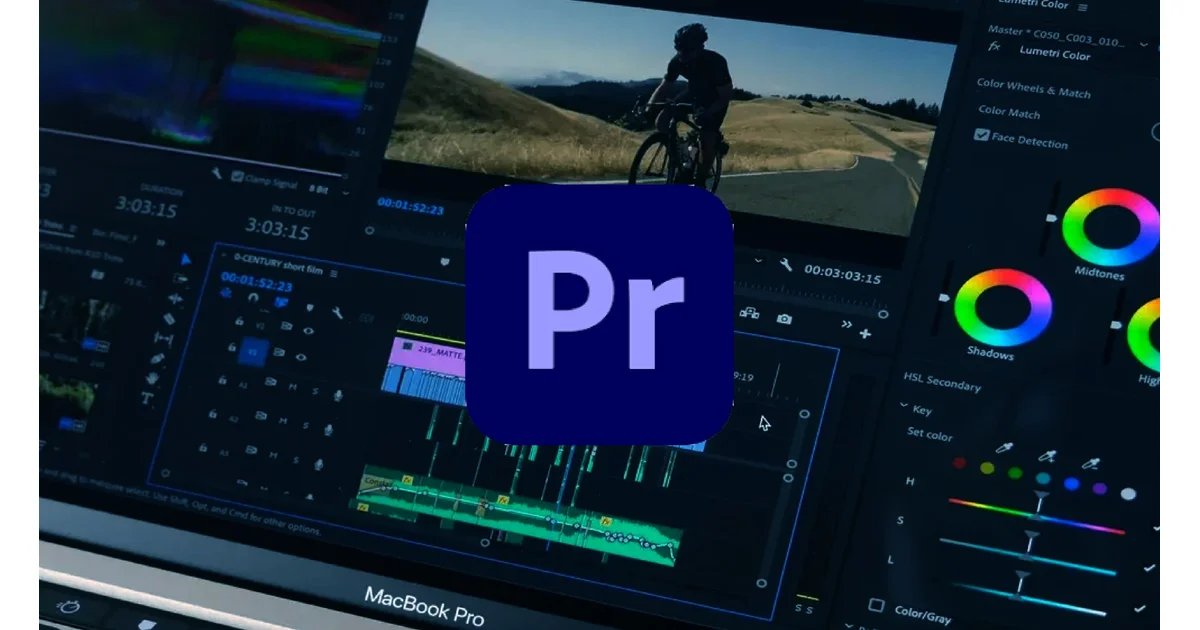Click the Shadows color wheel
The height and width of the screenshot is (630, 1200).
1003,307
